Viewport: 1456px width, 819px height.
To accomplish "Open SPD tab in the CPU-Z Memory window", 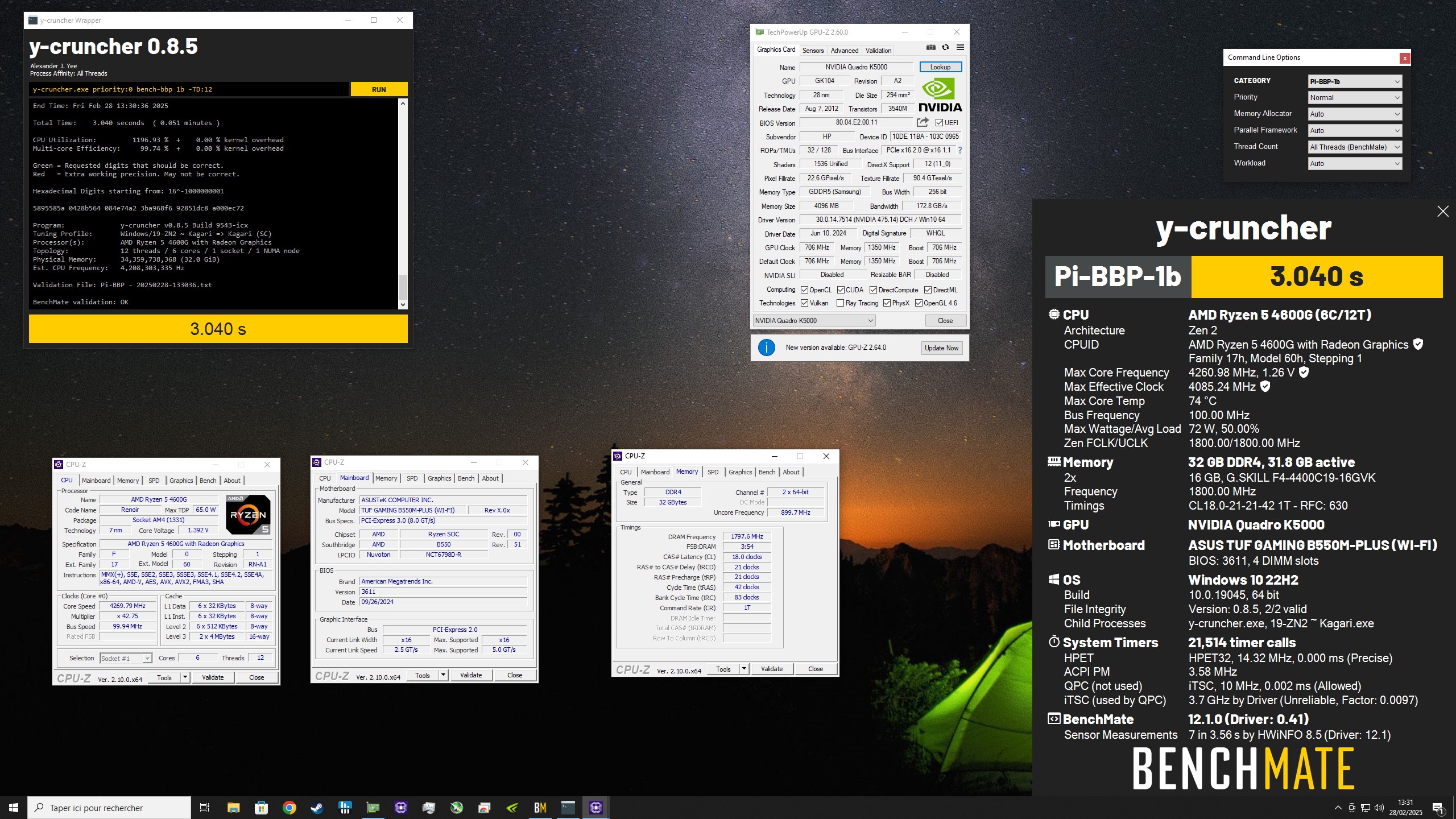I will (x=713, y=472).
